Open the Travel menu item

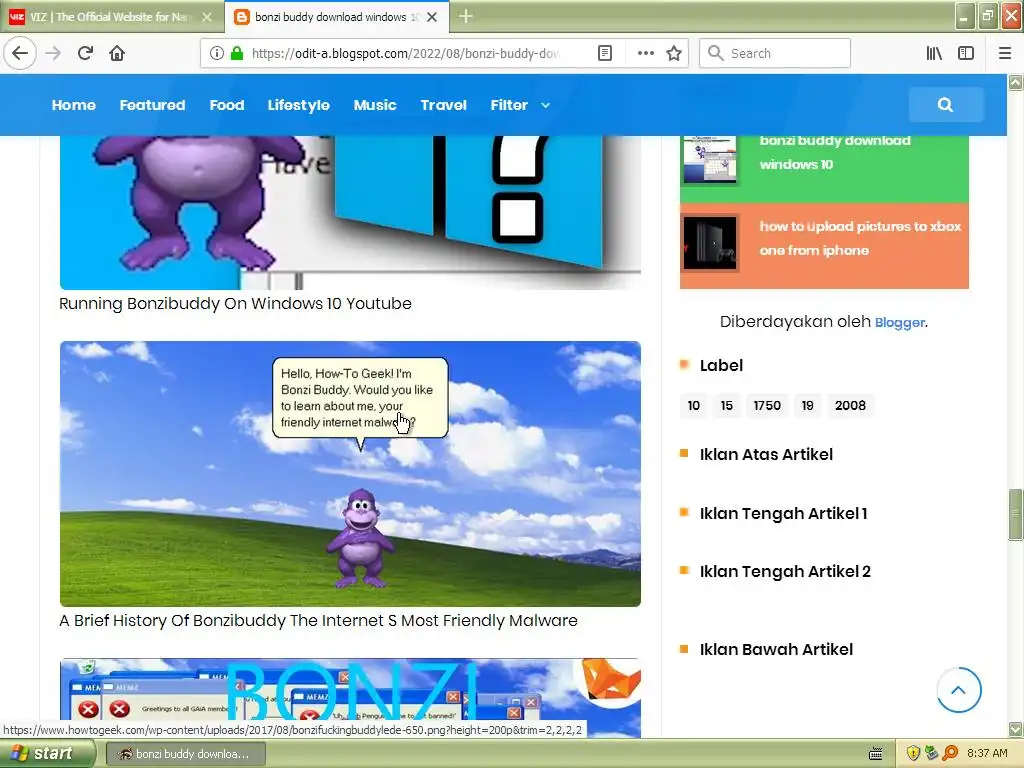tap(443, 104)
